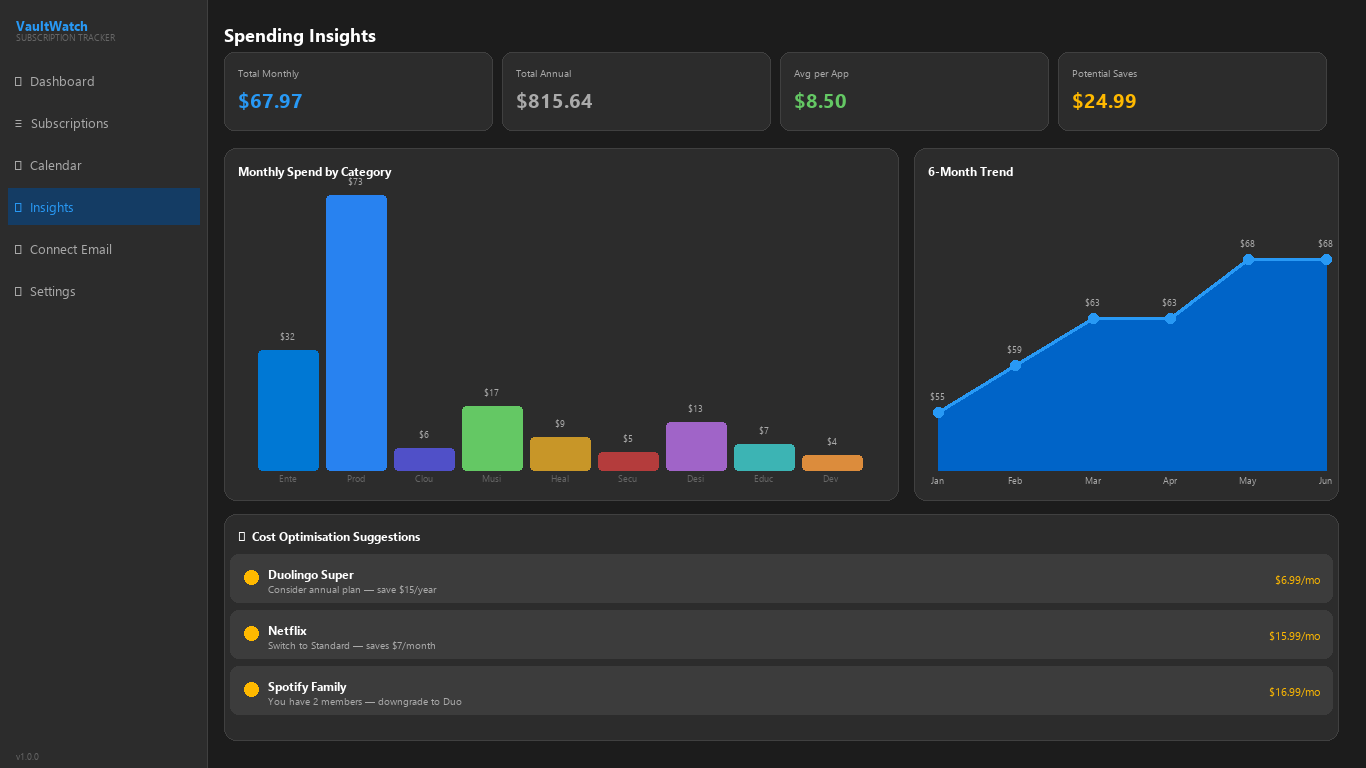Click the Apr data point at $63

click(x=1170, y=318)
